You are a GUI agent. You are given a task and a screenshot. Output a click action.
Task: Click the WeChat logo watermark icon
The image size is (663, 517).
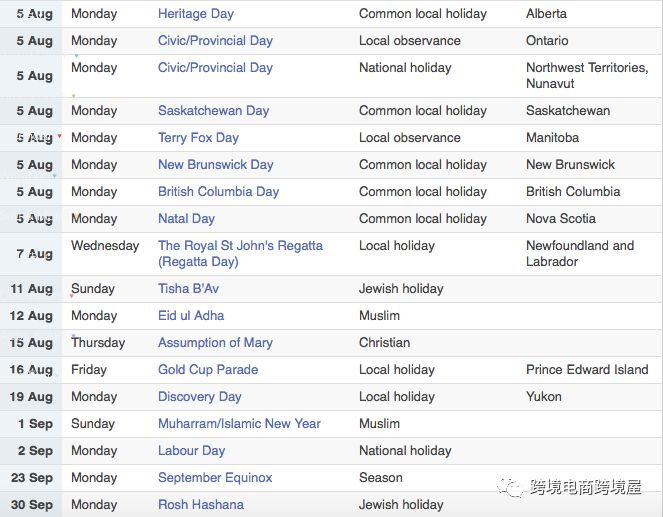click(510, 488)
